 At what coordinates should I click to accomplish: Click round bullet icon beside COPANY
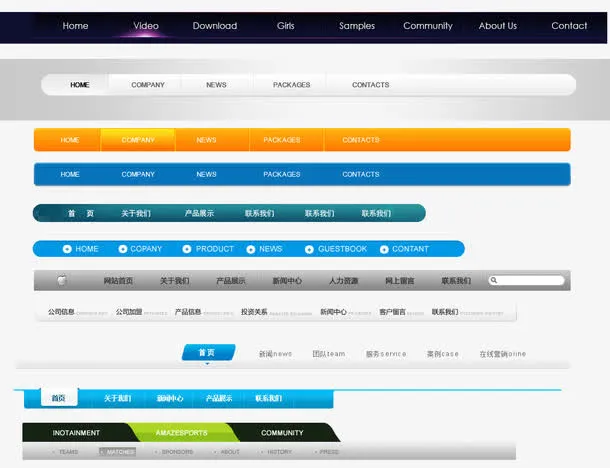(x=123, y=249)
